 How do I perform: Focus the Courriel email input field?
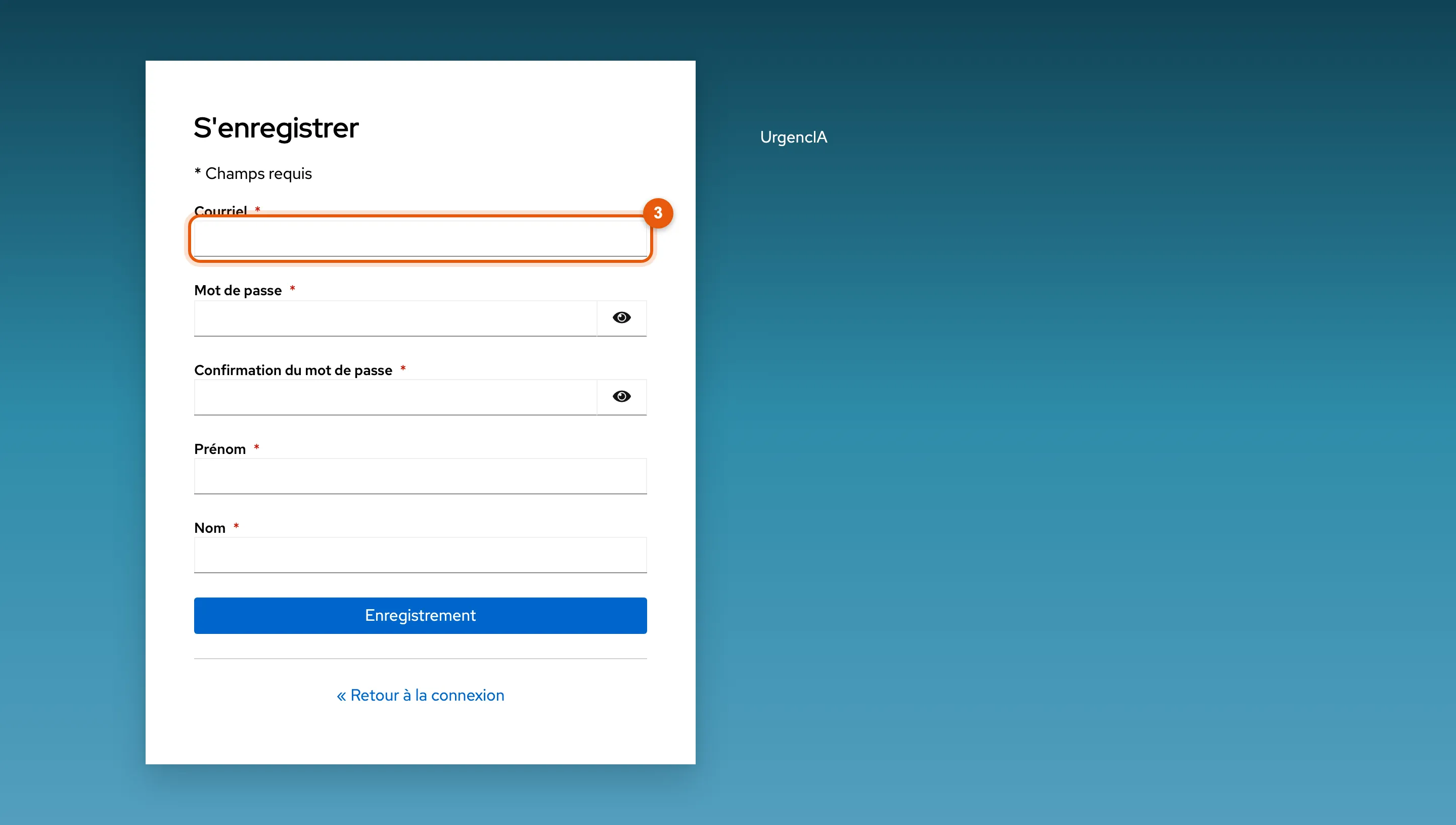(421, 239)
